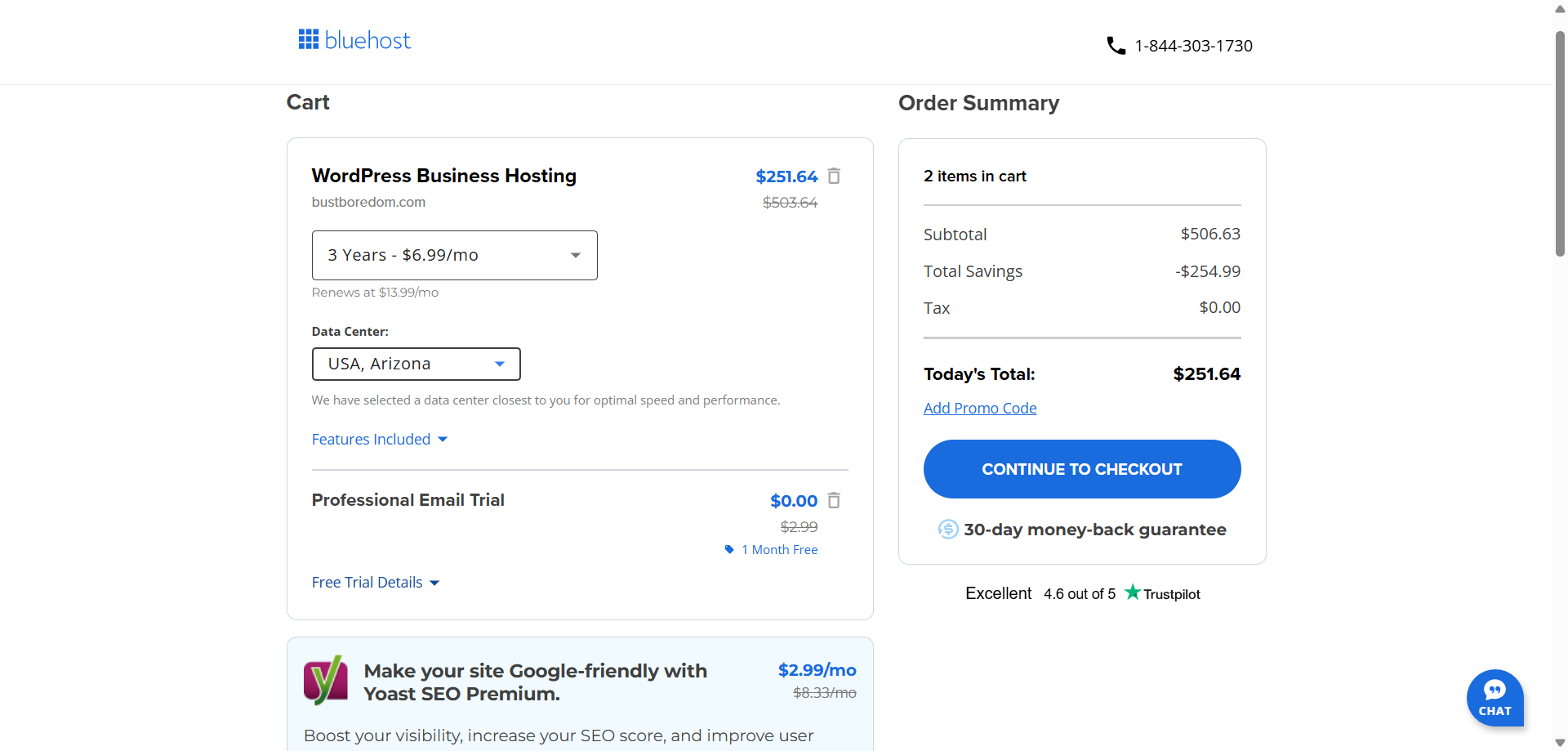The height and width of the screenshot is (751, 1568).
Task: Click the 30-day money-back guarantee text
Action: (1094, 530)
